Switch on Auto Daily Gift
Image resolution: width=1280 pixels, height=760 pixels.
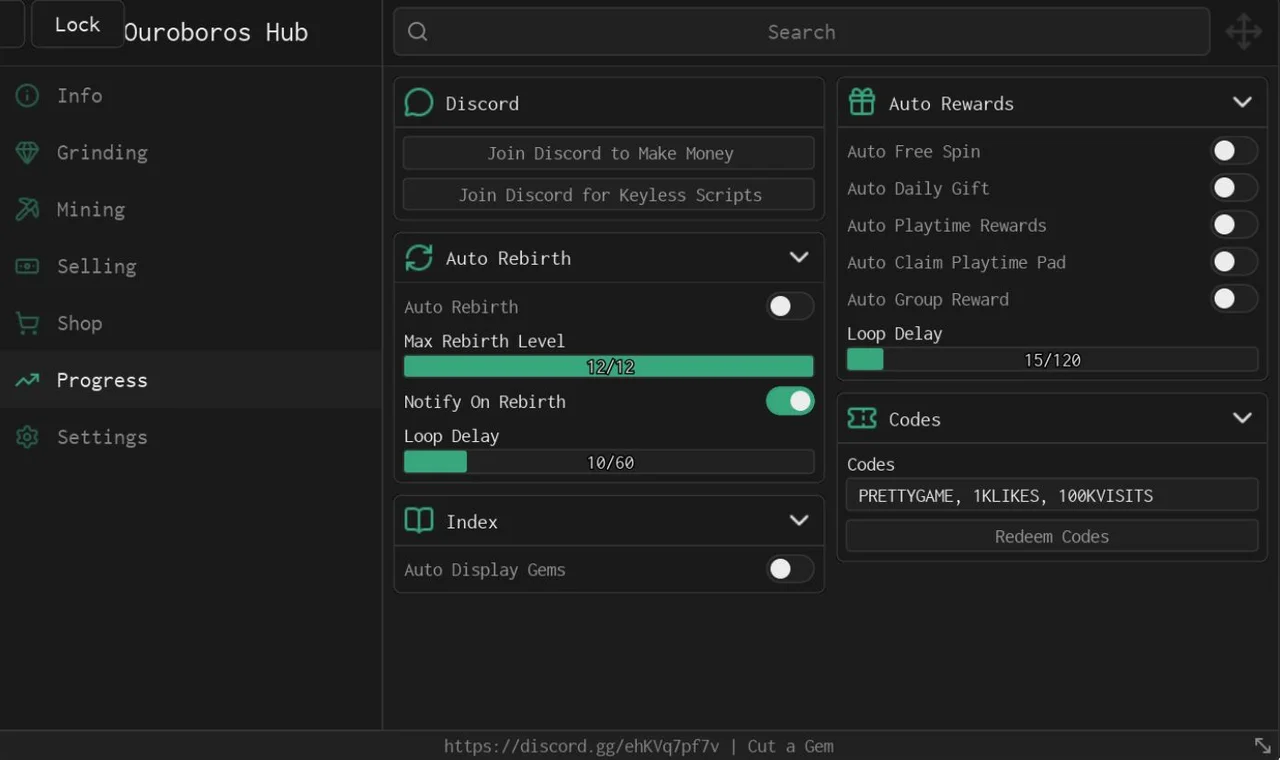coord(1234,188)
